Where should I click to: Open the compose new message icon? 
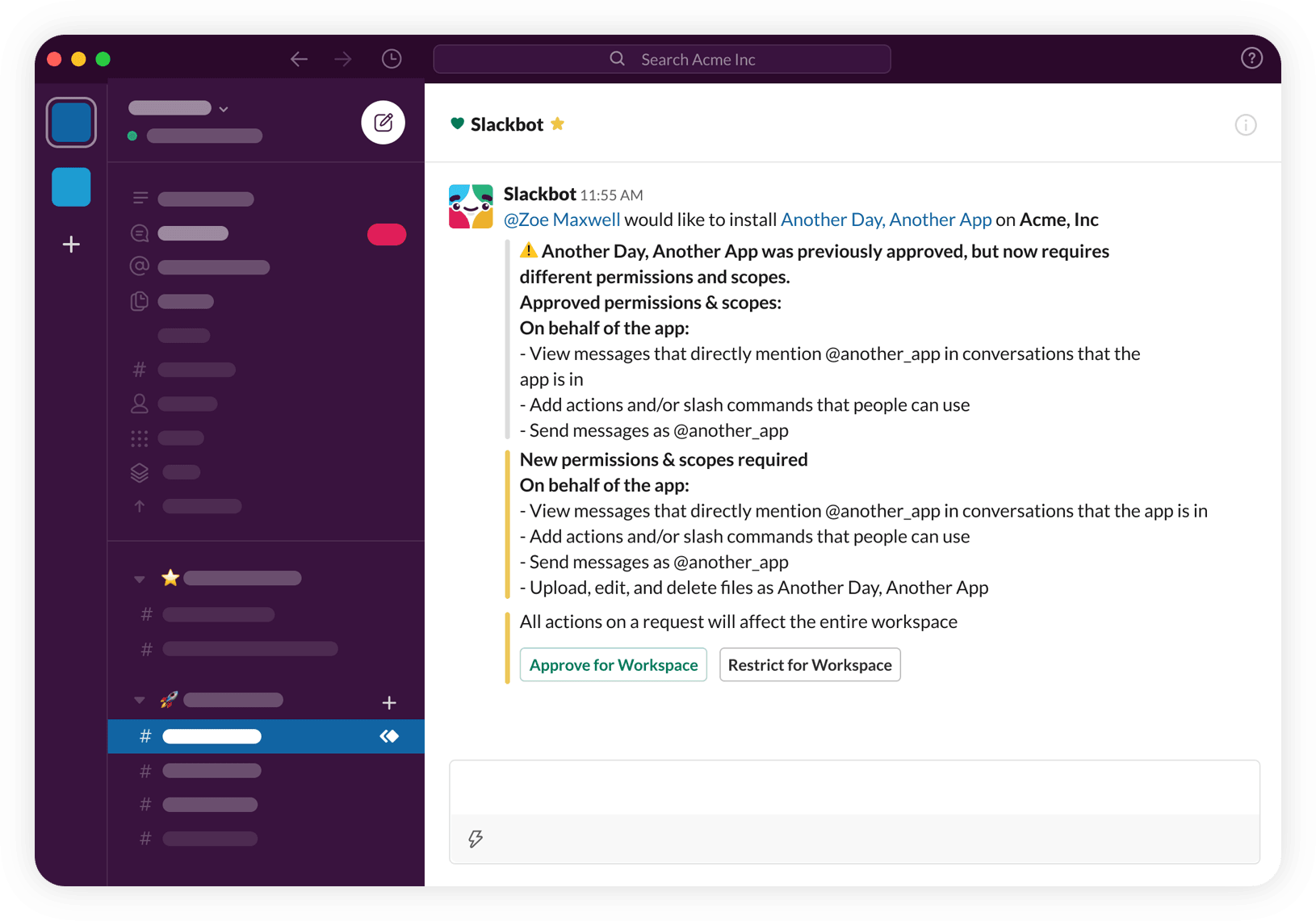point(383,122)
